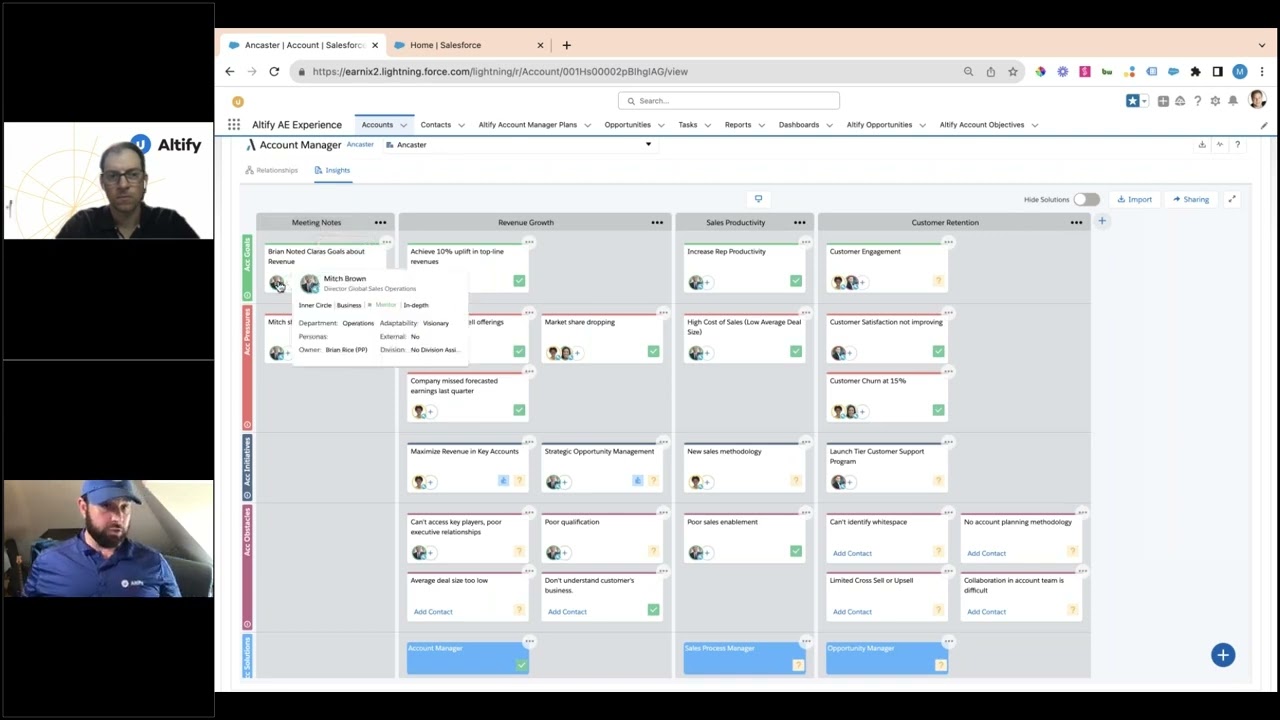The image size is (1280, 720).
Task: Expand the Reports tab dropdown arrow
Action: click(762, 125)
